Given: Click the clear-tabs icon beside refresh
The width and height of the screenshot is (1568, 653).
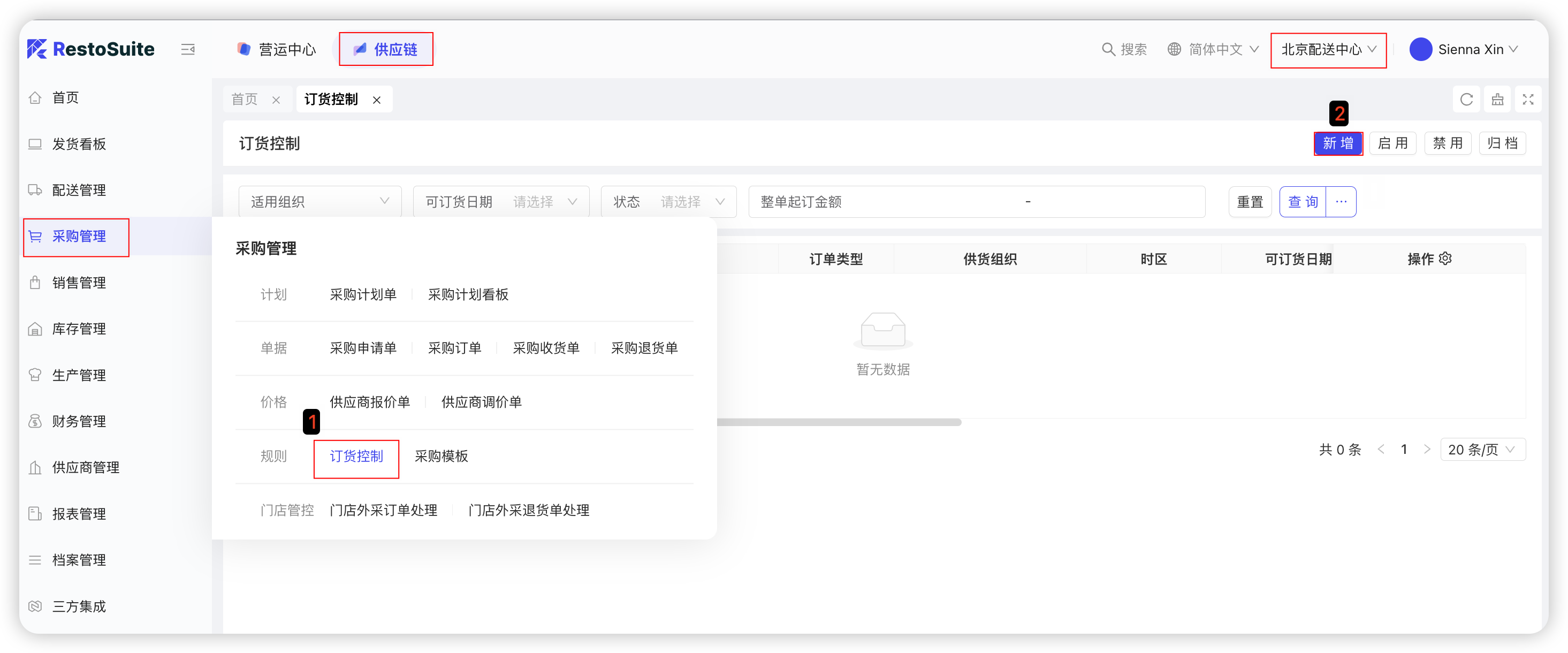Looking at the screenshot, I should click(1497, 99).
